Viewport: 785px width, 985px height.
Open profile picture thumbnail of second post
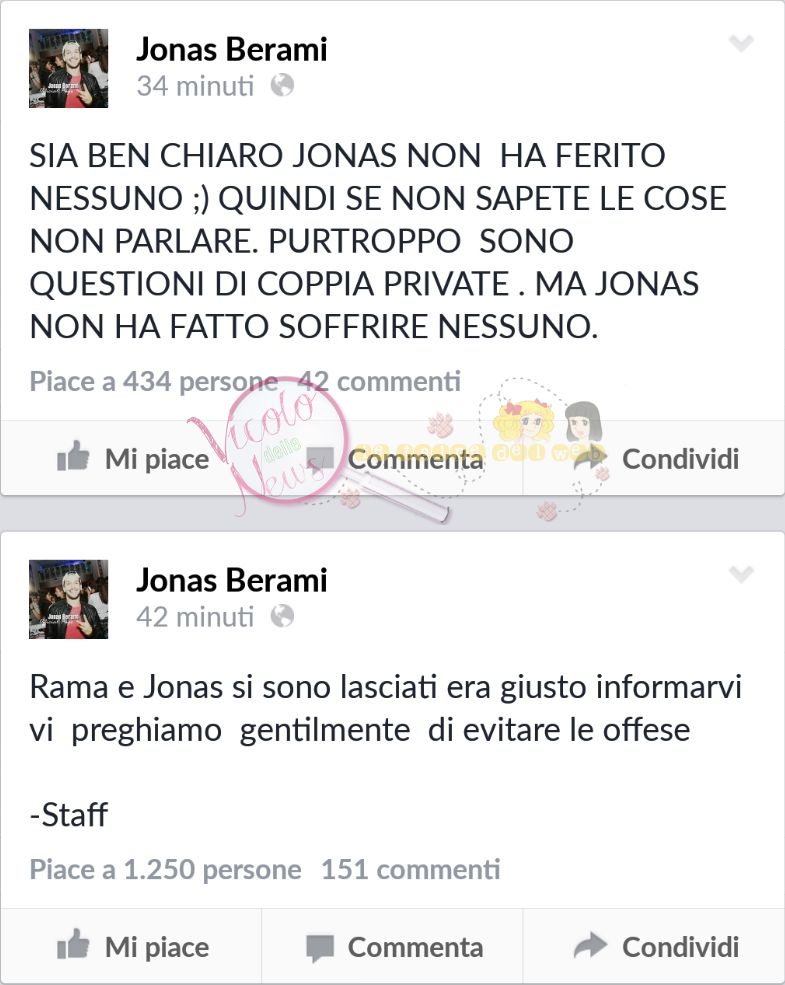coord(68,599)
